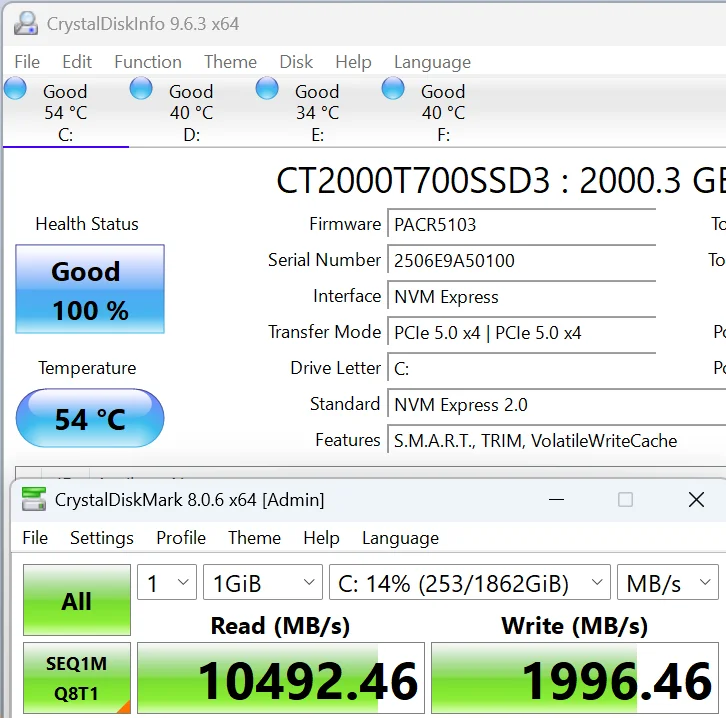The width and height of the screenshot is (726, 718).
Task: Open the test count dropdown showing 1
Action: coord(167,582)
